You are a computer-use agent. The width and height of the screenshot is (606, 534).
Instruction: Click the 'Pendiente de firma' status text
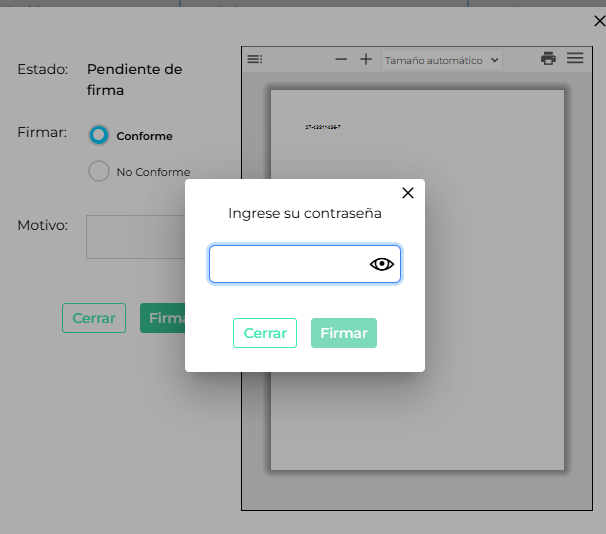(x=134, y=80)
